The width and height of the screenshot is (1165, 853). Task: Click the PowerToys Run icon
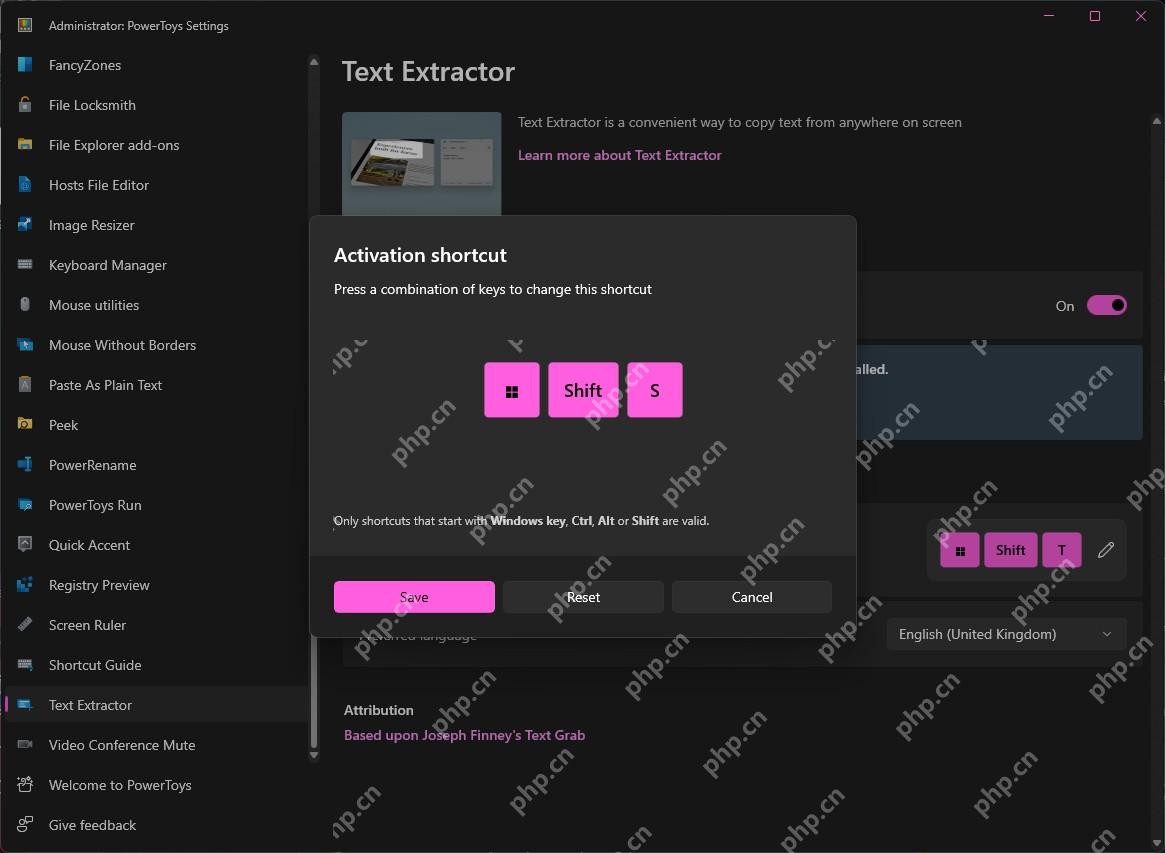tap(25, 505)
